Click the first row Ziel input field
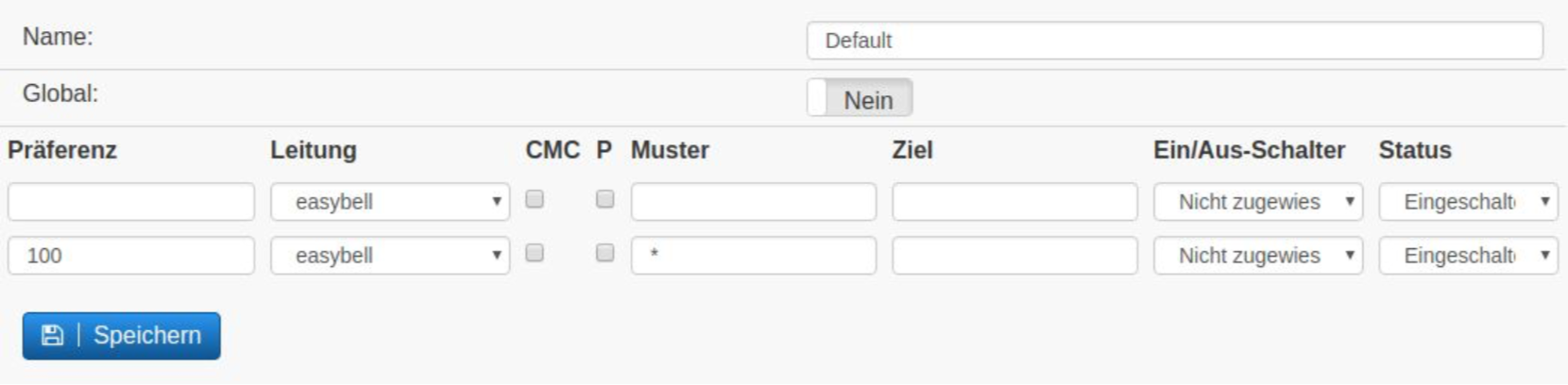Viewport: 1568px width, 385px height. [x=1015, y=202]
